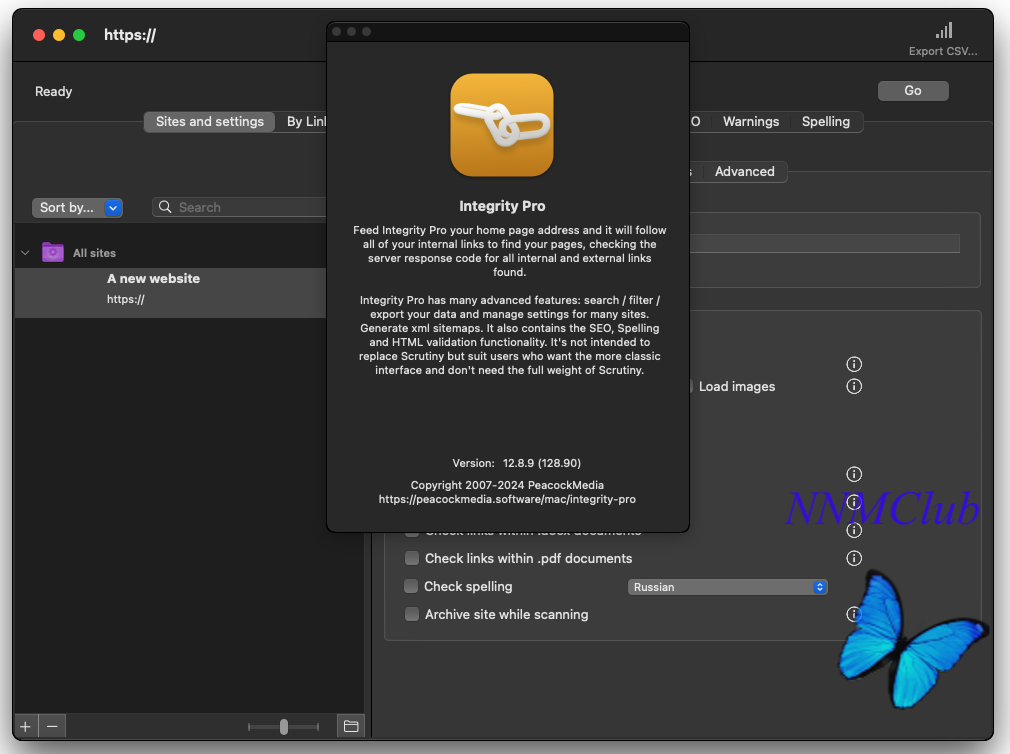Viewport: 1010px width, 754px height.
Task: Click the purple All sites folder icon
Action: pos(53,252)
